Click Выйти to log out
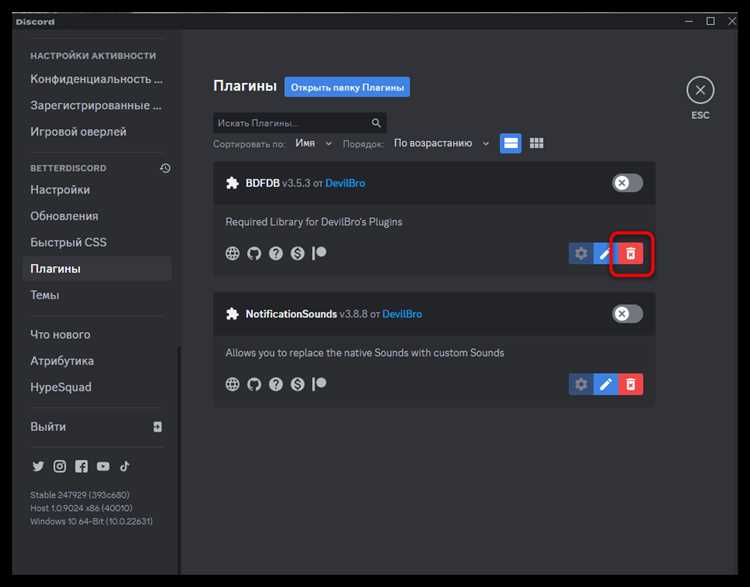The image size is (750, 587). (x=97, y=427)
